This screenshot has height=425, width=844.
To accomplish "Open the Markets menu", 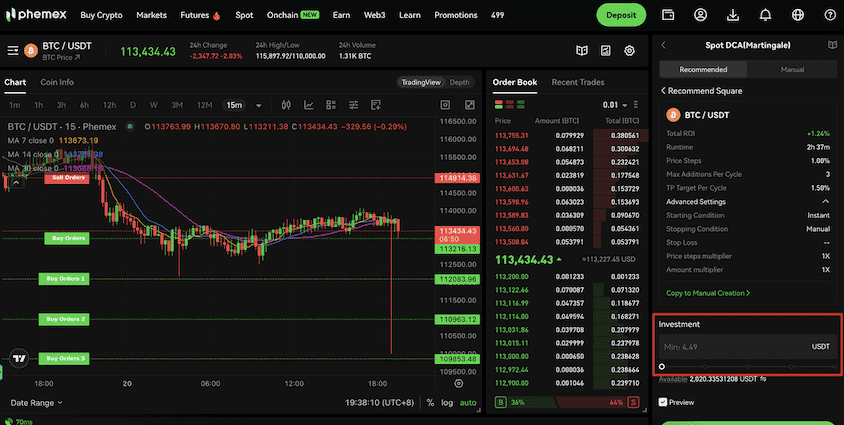I will point(151,15).
